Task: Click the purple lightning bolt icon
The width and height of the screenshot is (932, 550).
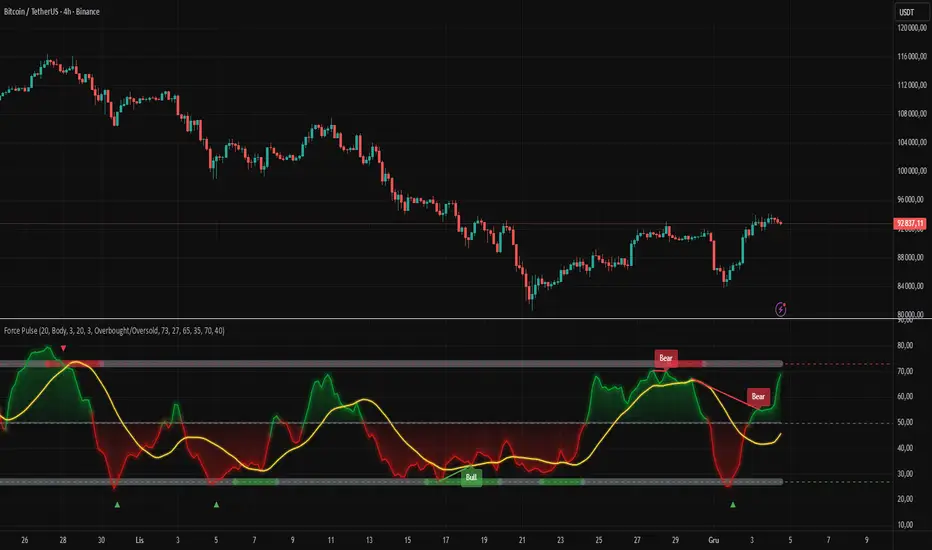Action: tap(780, 309)
